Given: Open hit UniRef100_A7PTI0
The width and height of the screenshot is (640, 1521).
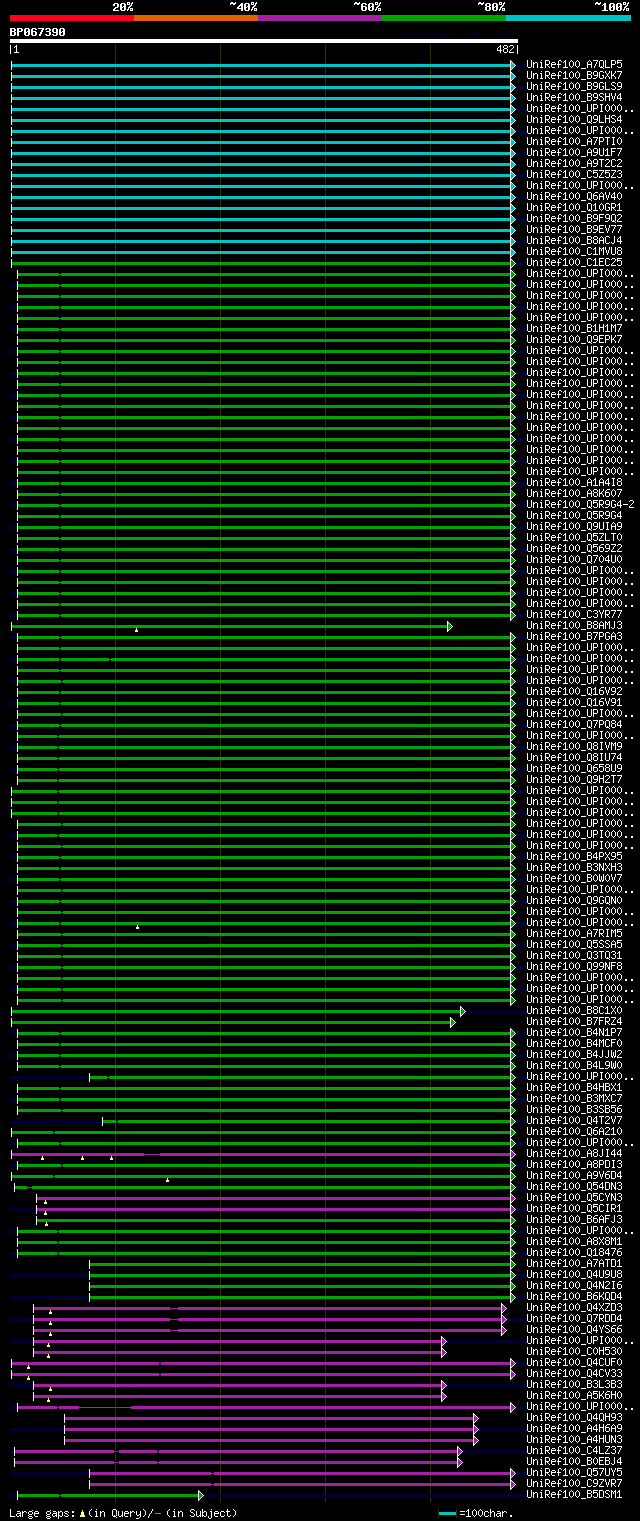Looking at the screenshot, I should 574,141.
